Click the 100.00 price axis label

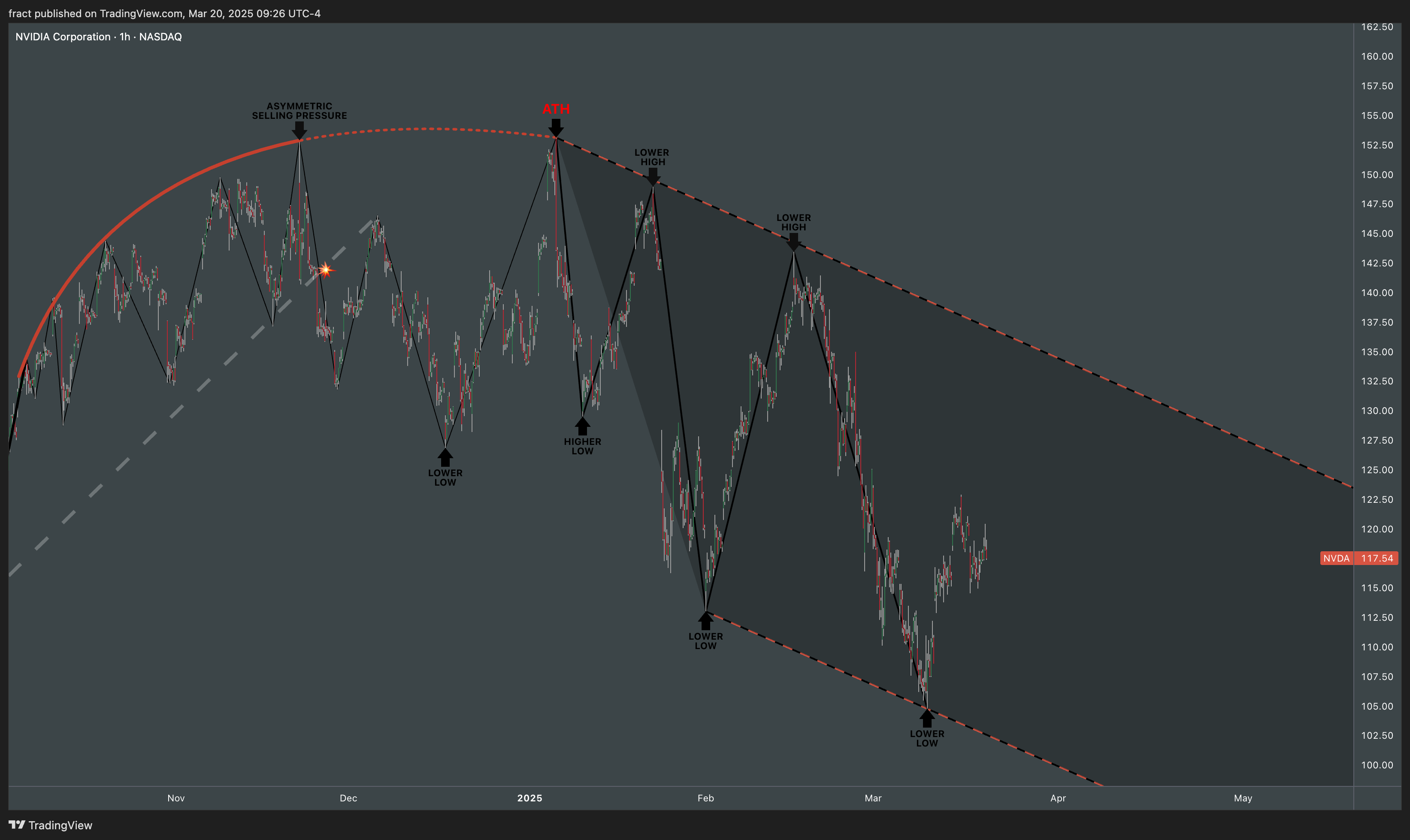(1377, 765)
